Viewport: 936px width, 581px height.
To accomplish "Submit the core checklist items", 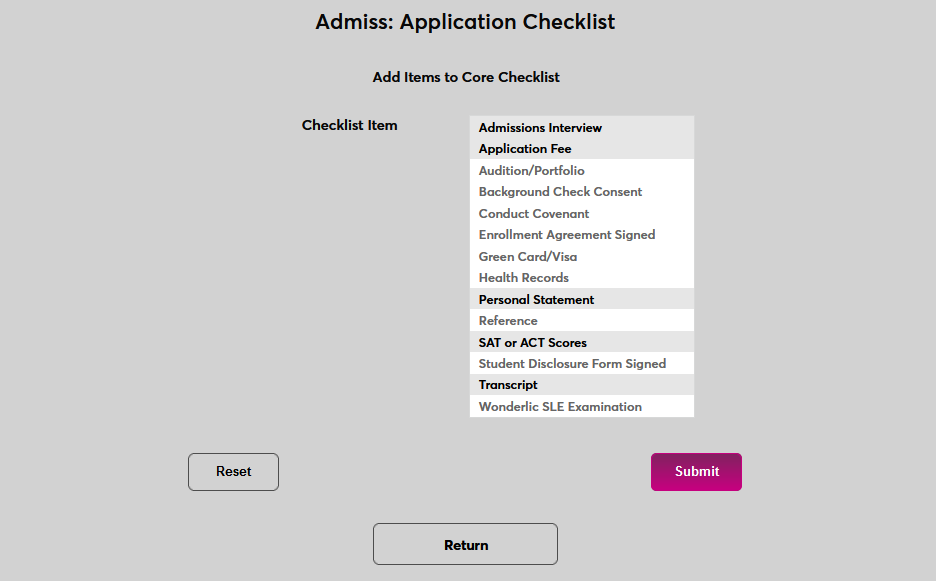I will 696,471.
